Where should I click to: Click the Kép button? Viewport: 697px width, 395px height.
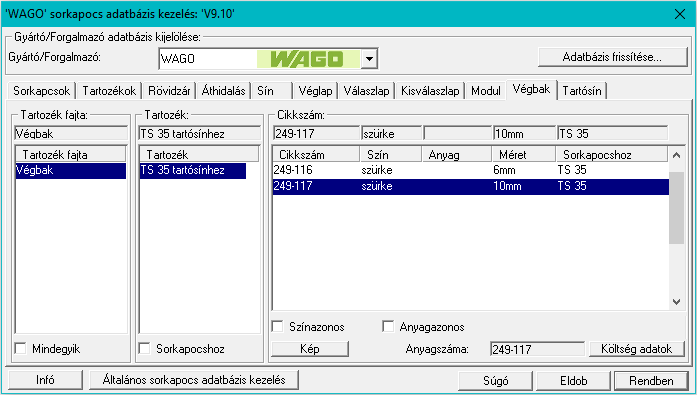click(x=310, y=349)
